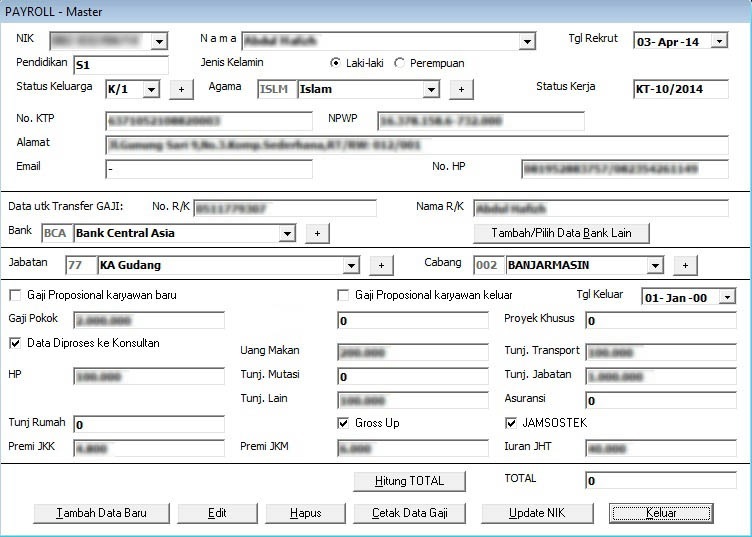This screenshot has width=752, height=537.
Task: Open the NIK dropdown list
Action: [x=159, y=42]
